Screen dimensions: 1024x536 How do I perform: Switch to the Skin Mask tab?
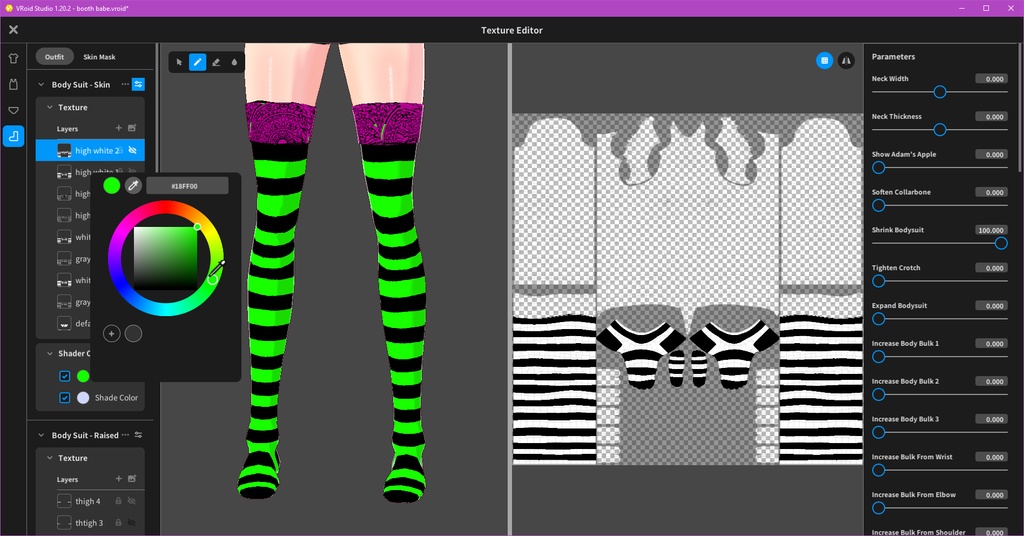pyautogui.click(x=99, y=57)
